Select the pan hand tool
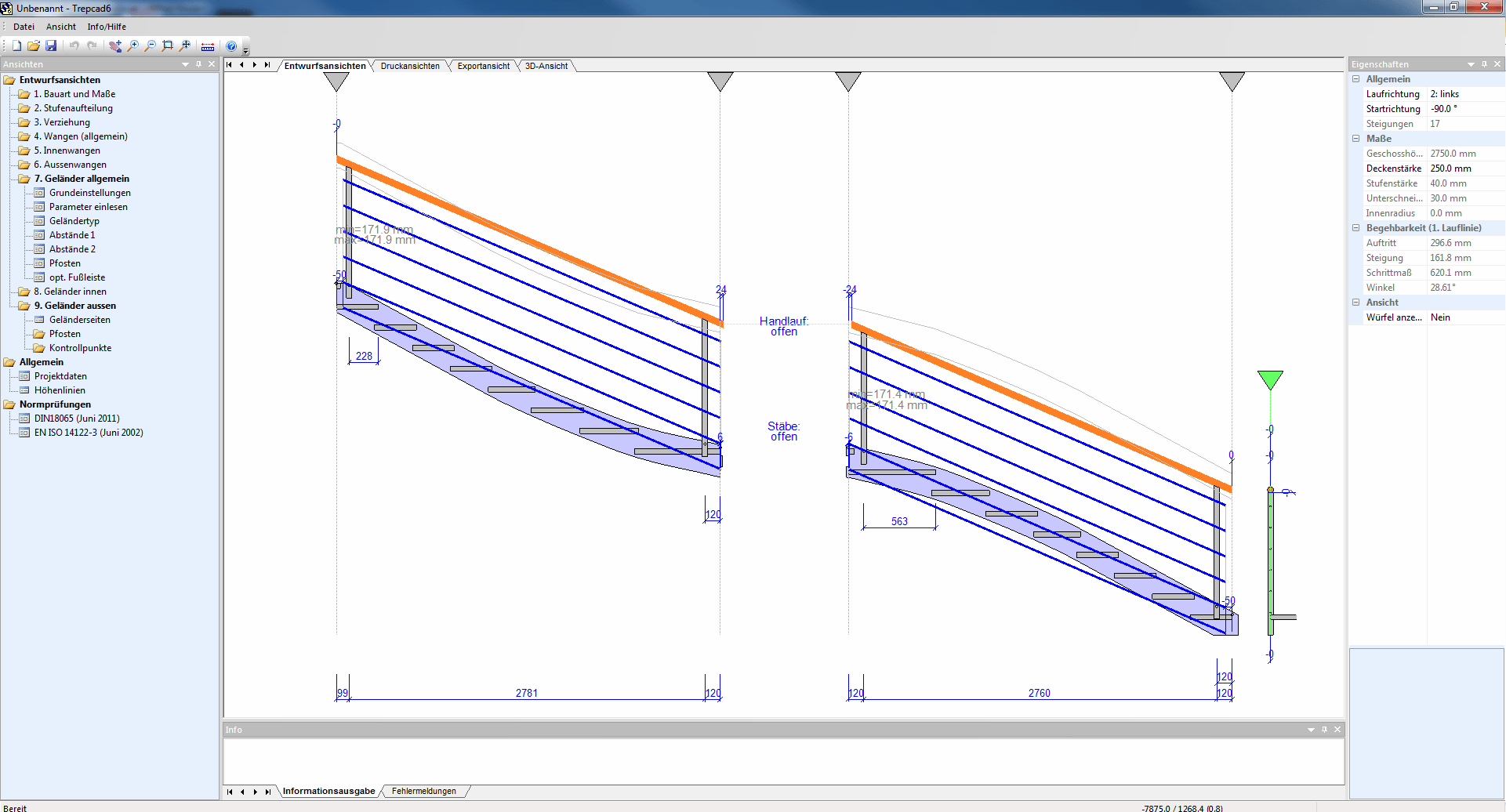Viewport: 1506px width, 812px height. click(115, 46)
